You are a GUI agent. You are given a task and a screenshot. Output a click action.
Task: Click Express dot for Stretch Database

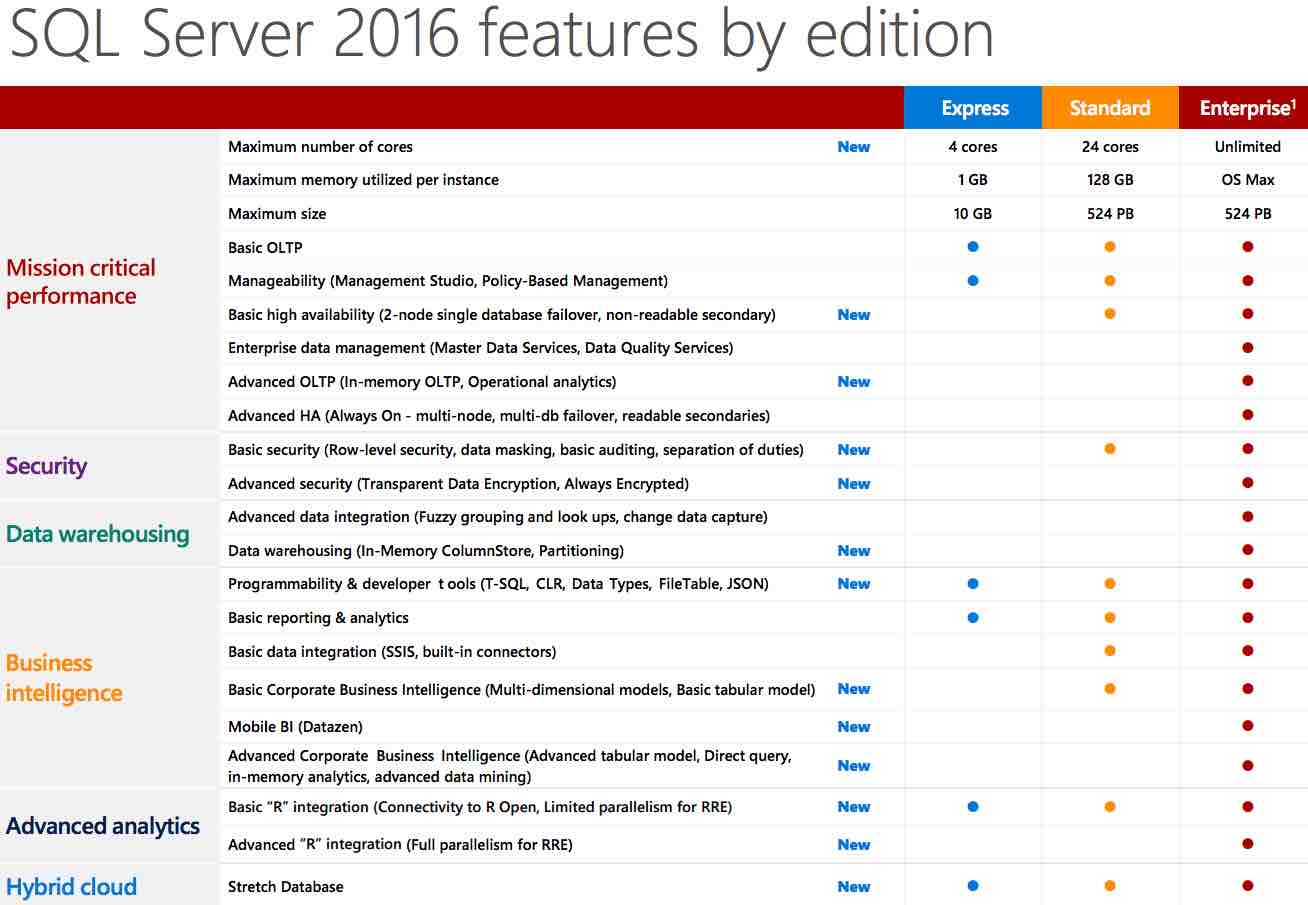[973, 886]
